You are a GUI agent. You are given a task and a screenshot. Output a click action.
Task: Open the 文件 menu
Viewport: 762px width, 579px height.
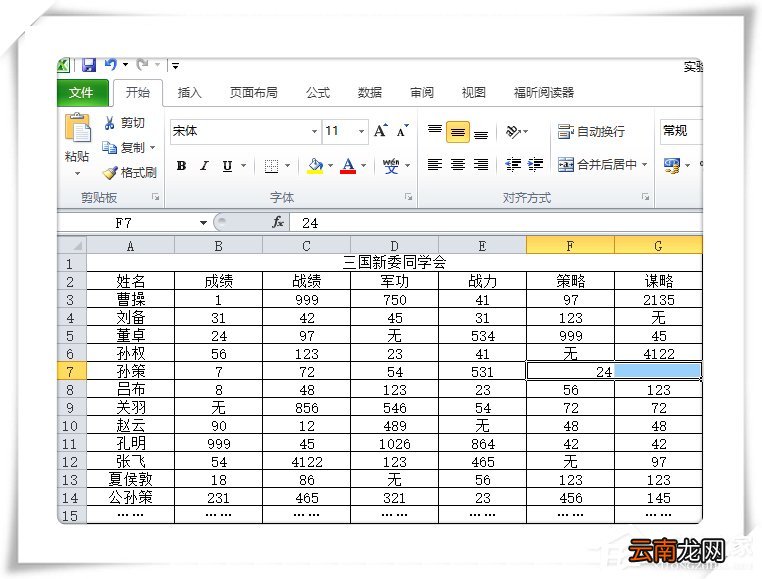81,93
